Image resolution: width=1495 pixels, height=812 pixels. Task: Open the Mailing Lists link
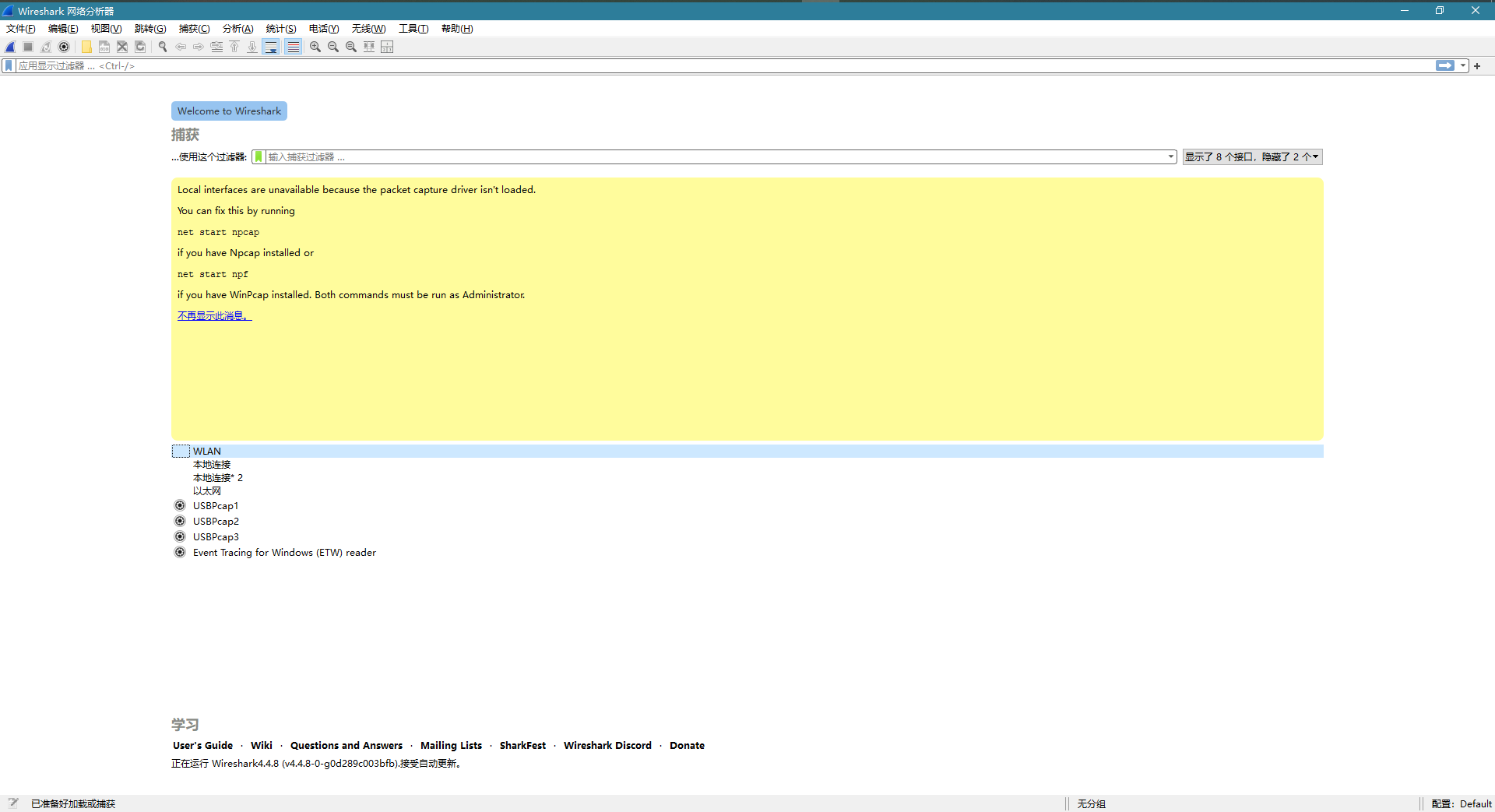click(451, 746)
